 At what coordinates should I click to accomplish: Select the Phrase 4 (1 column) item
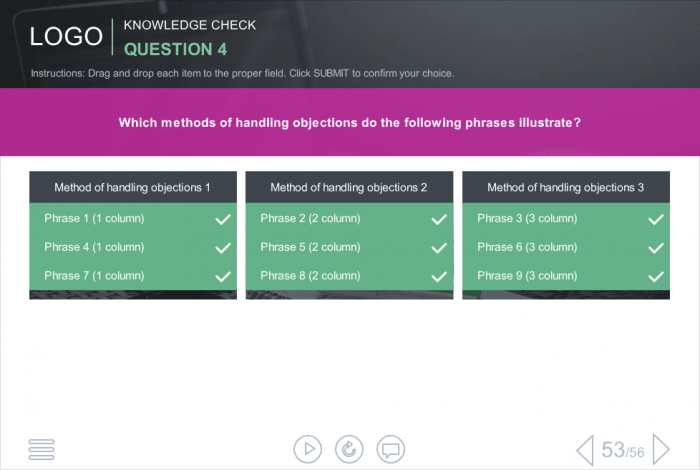click(x=133, y=247)
